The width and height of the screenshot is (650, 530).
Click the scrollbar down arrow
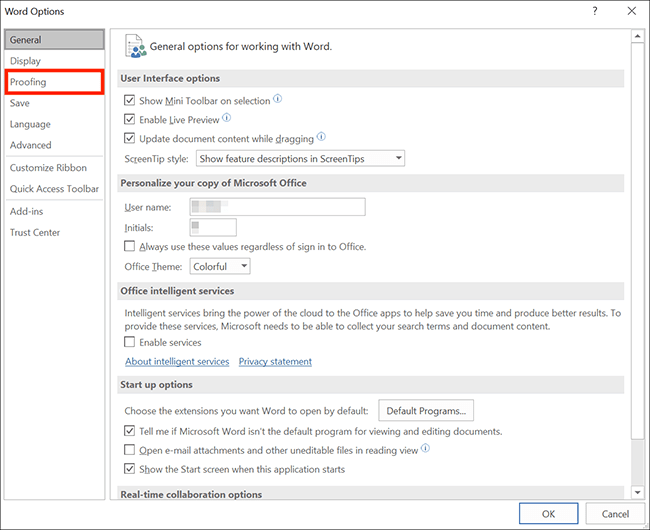click(x=637, y=492)
